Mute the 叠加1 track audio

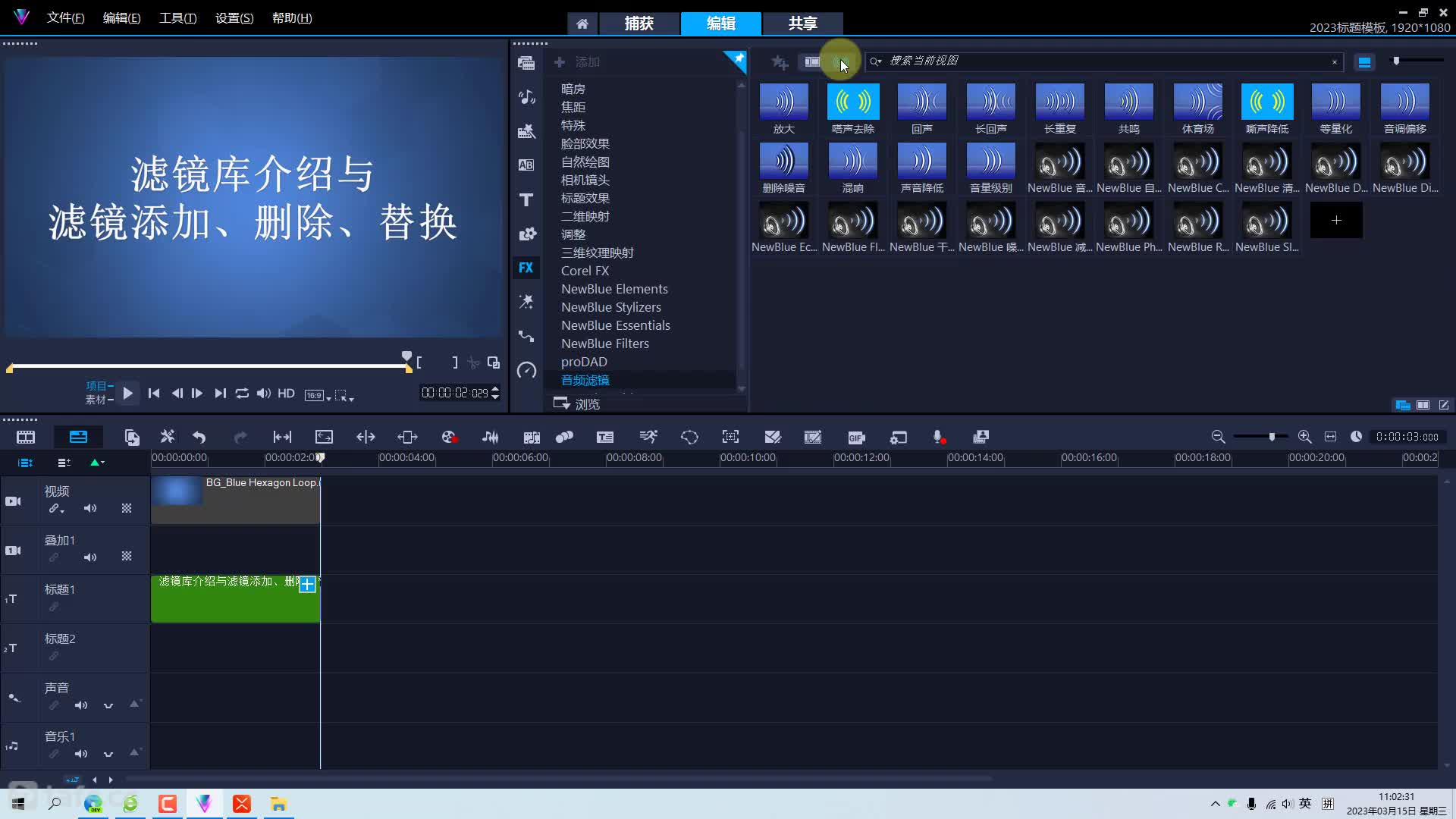pyautogui.click(x=90, y=558)
